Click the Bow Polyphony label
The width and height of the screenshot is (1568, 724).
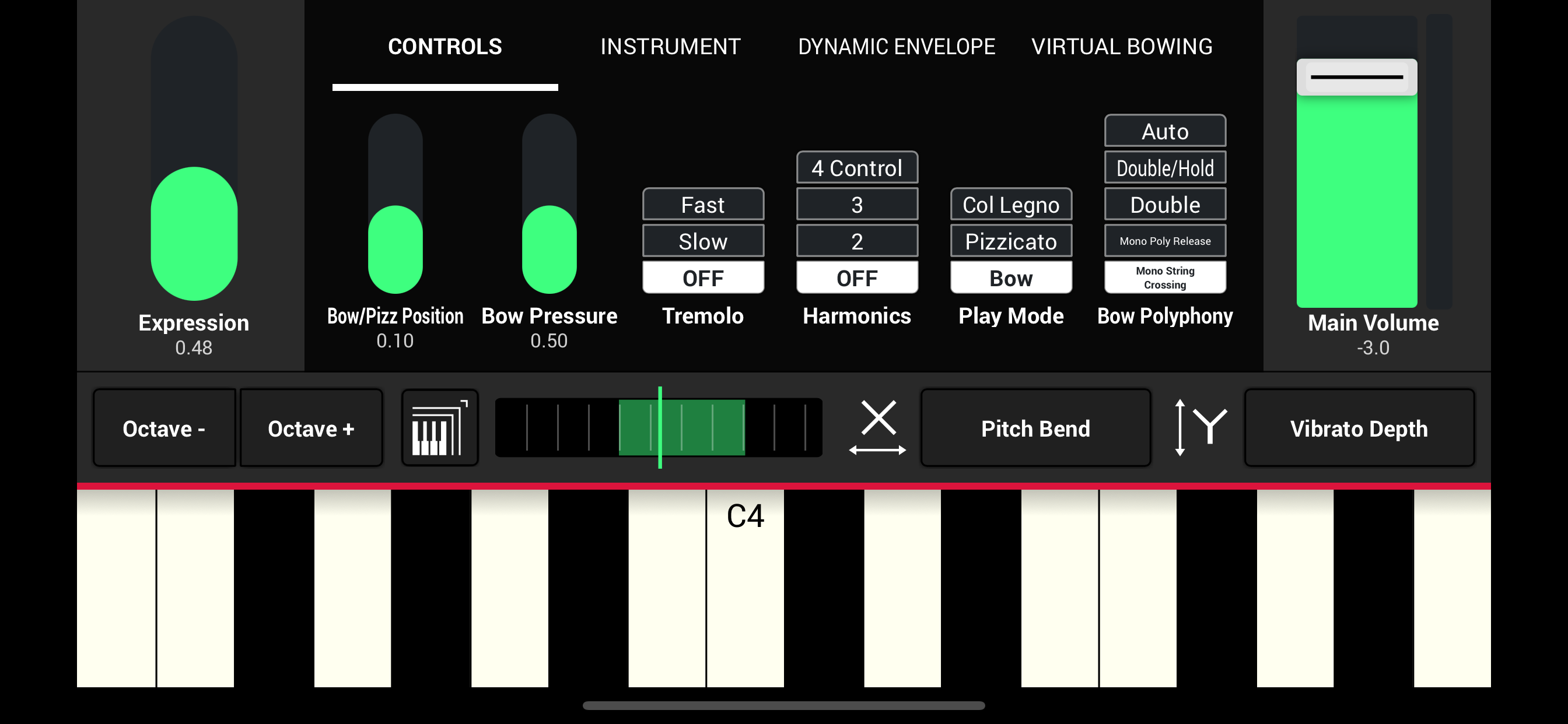click(1165, 316)
